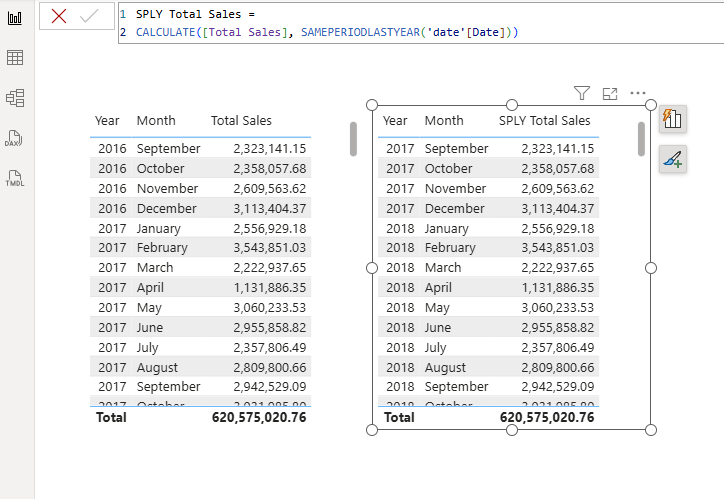Click the Month header in left table
Image resolution: width=724 pixels, height=499 pixels.
click(x=156, y=120)
